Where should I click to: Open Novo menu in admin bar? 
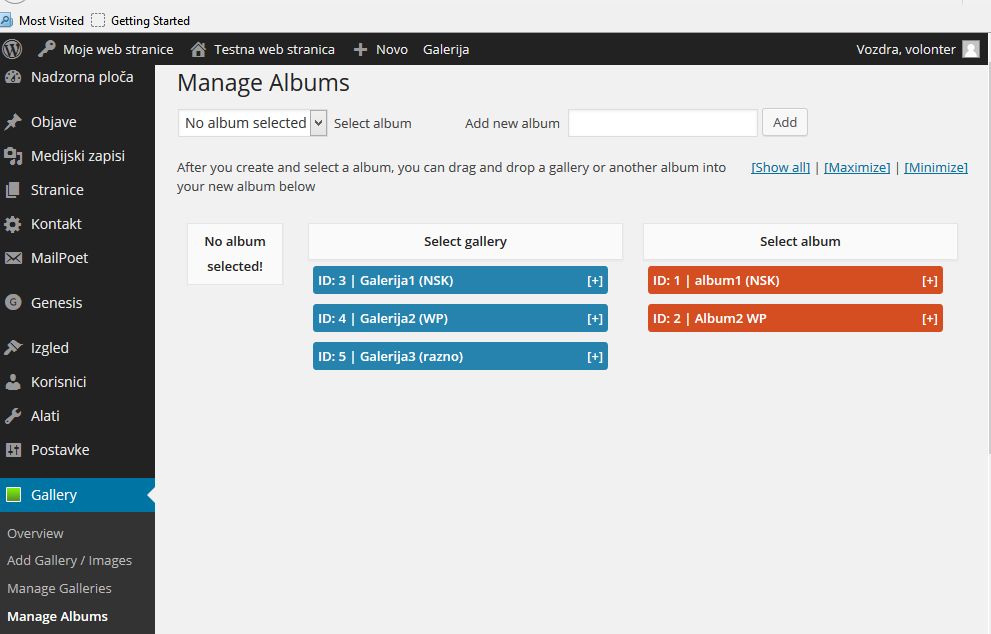(380, 49)
